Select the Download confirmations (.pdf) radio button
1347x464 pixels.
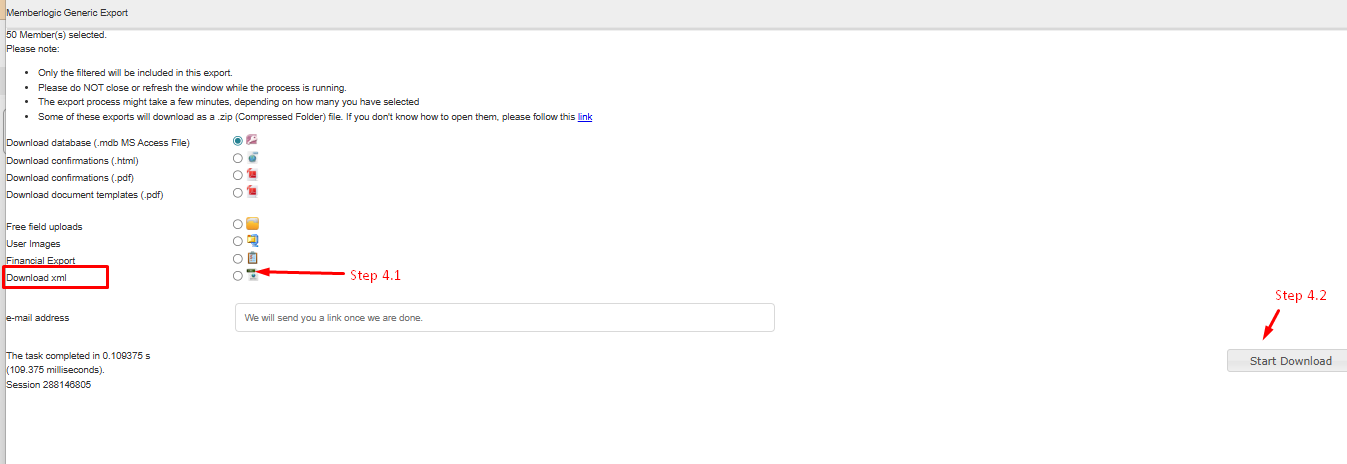pos(238,175)
